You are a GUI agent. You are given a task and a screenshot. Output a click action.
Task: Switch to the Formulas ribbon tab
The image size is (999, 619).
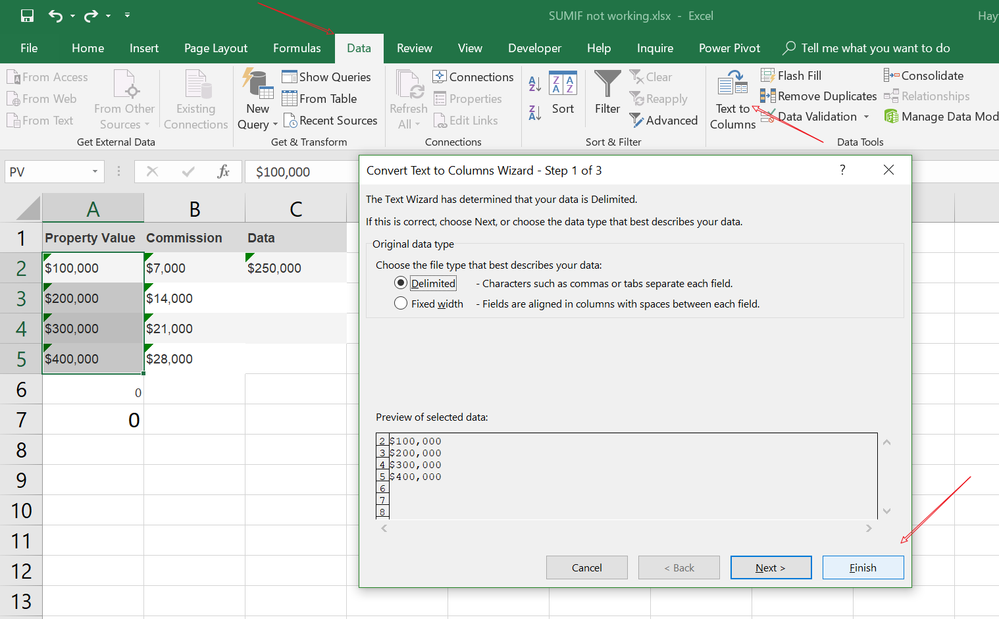(x=297, y=48)
